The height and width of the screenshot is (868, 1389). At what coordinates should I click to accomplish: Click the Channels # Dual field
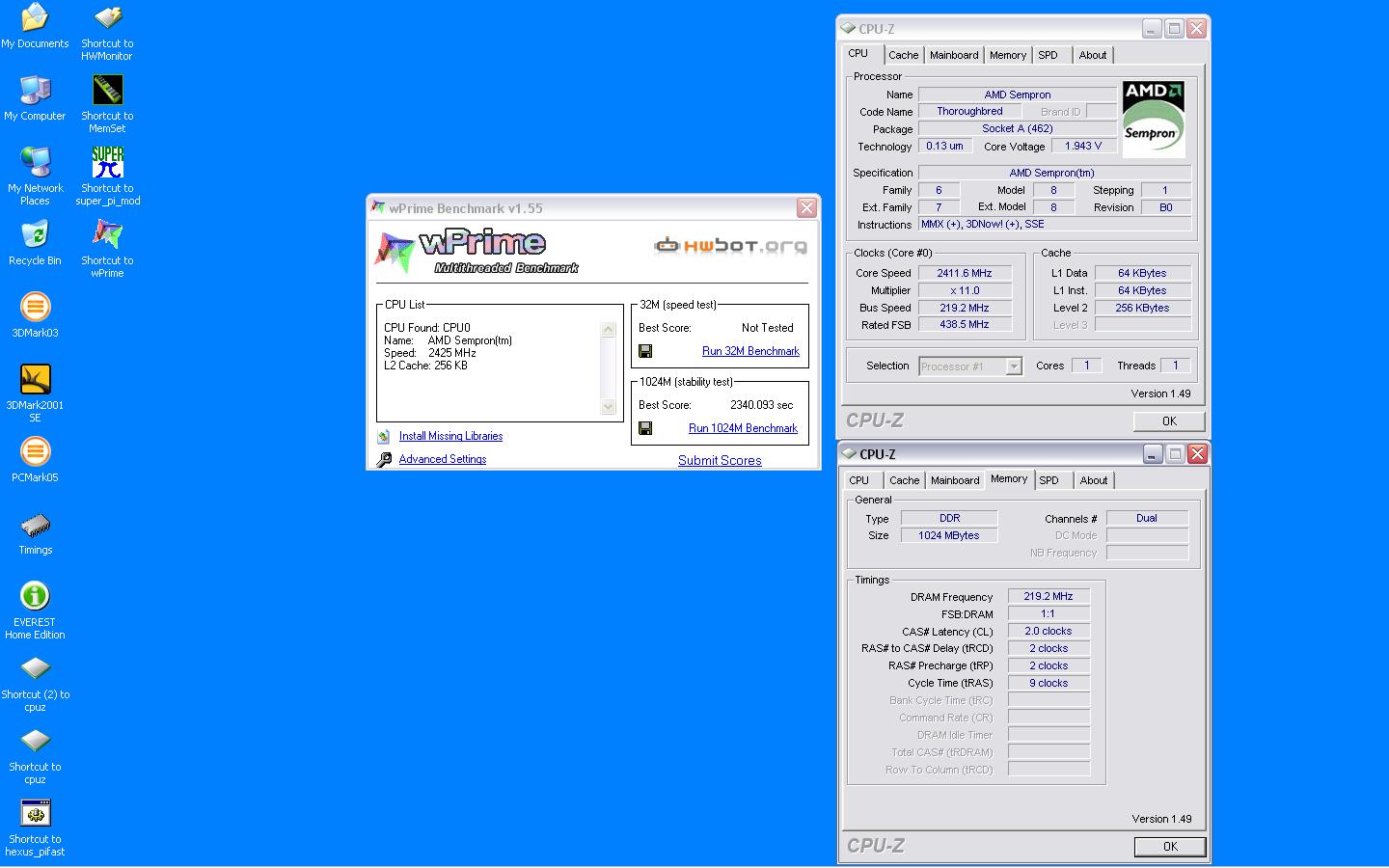pos(1147,518)
